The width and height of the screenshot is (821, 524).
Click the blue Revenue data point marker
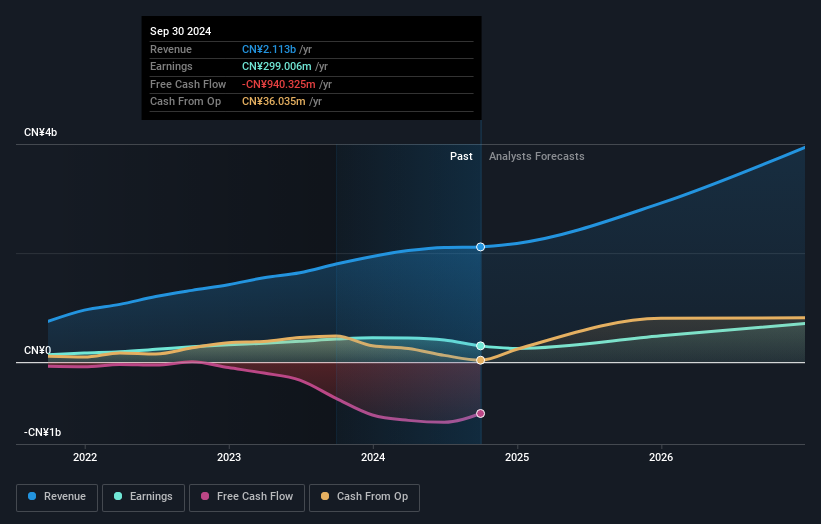coord(481,247)
